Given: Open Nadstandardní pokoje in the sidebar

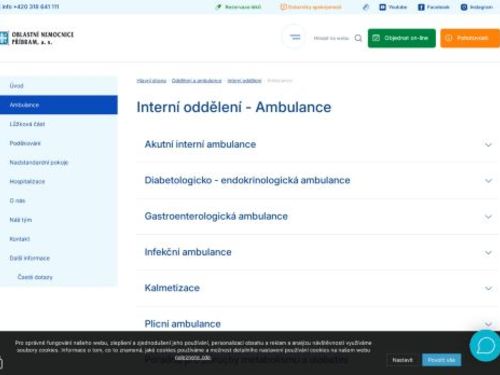Looking at the screenshot, I should point(59,162).
